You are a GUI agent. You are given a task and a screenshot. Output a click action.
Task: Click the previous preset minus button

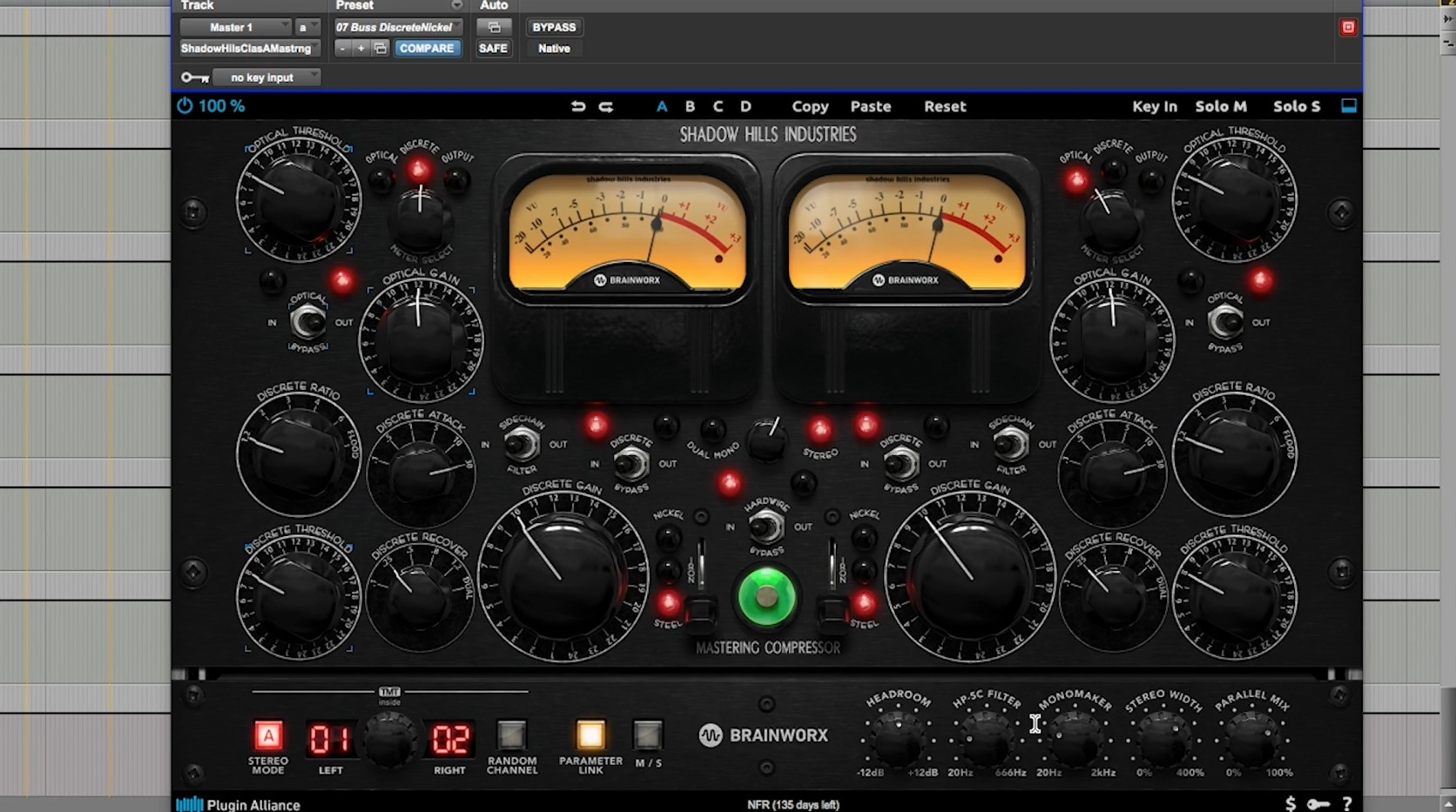(342, 49)
